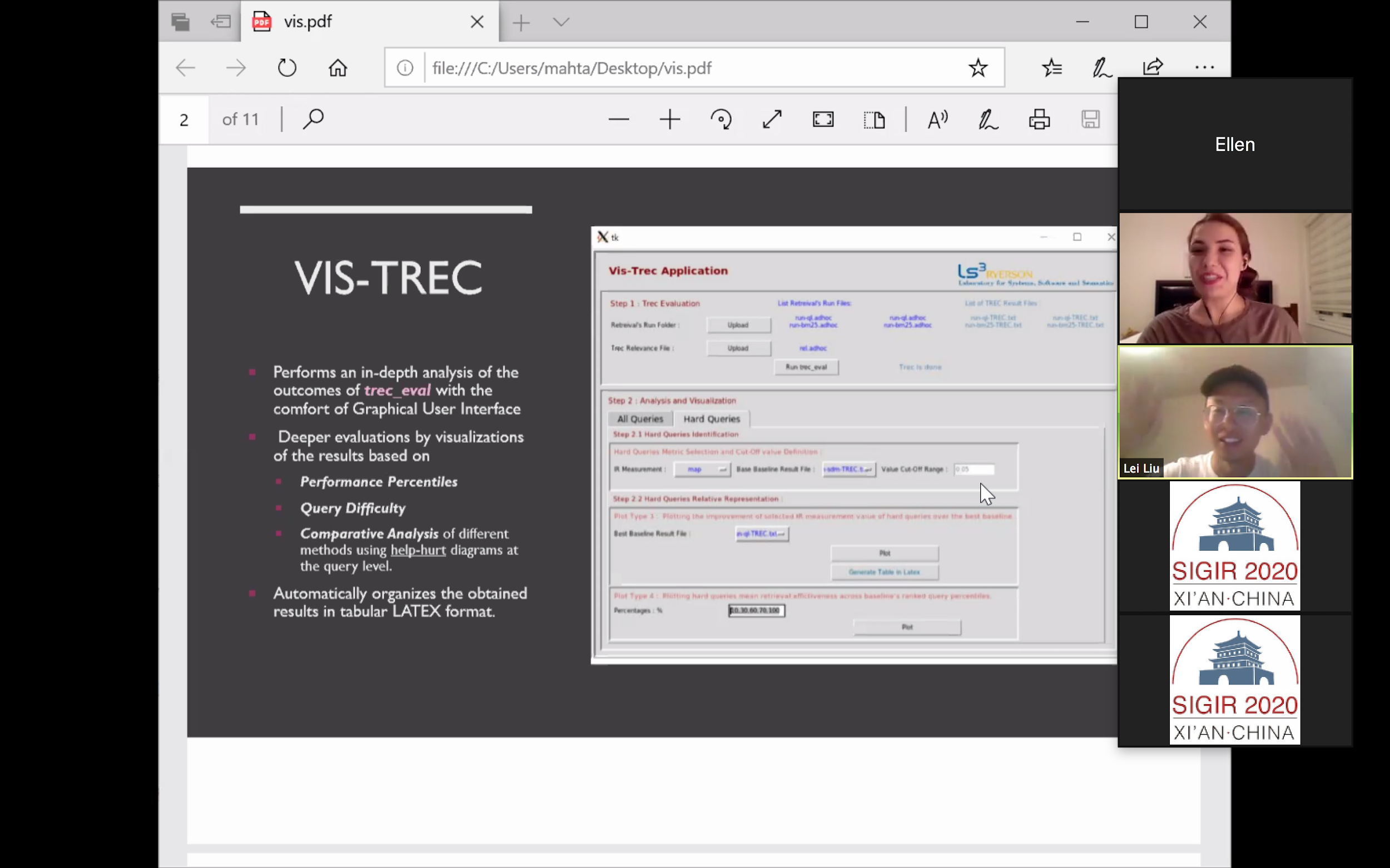
Task: Select Lei Liu's video thumbnail
Action: [1235, 412]
